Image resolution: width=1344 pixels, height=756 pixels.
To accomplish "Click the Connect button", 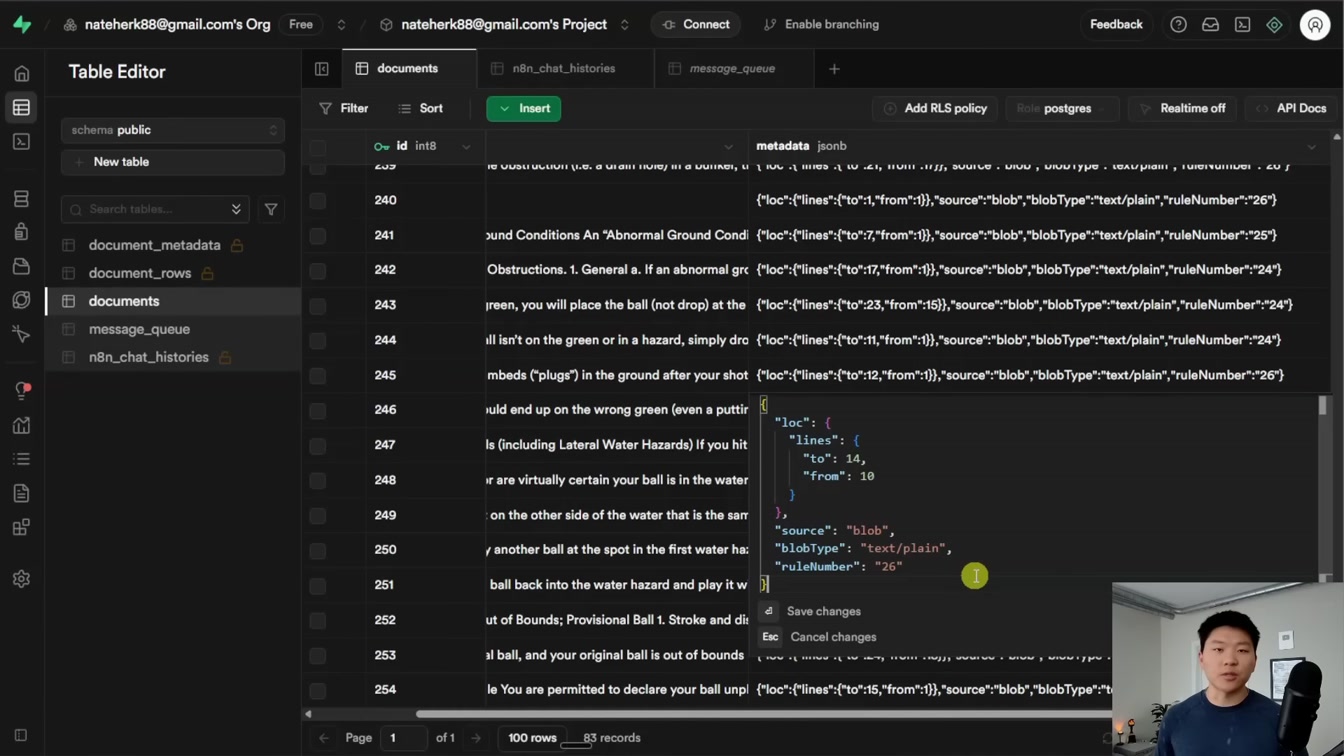I will click(697, 24).
